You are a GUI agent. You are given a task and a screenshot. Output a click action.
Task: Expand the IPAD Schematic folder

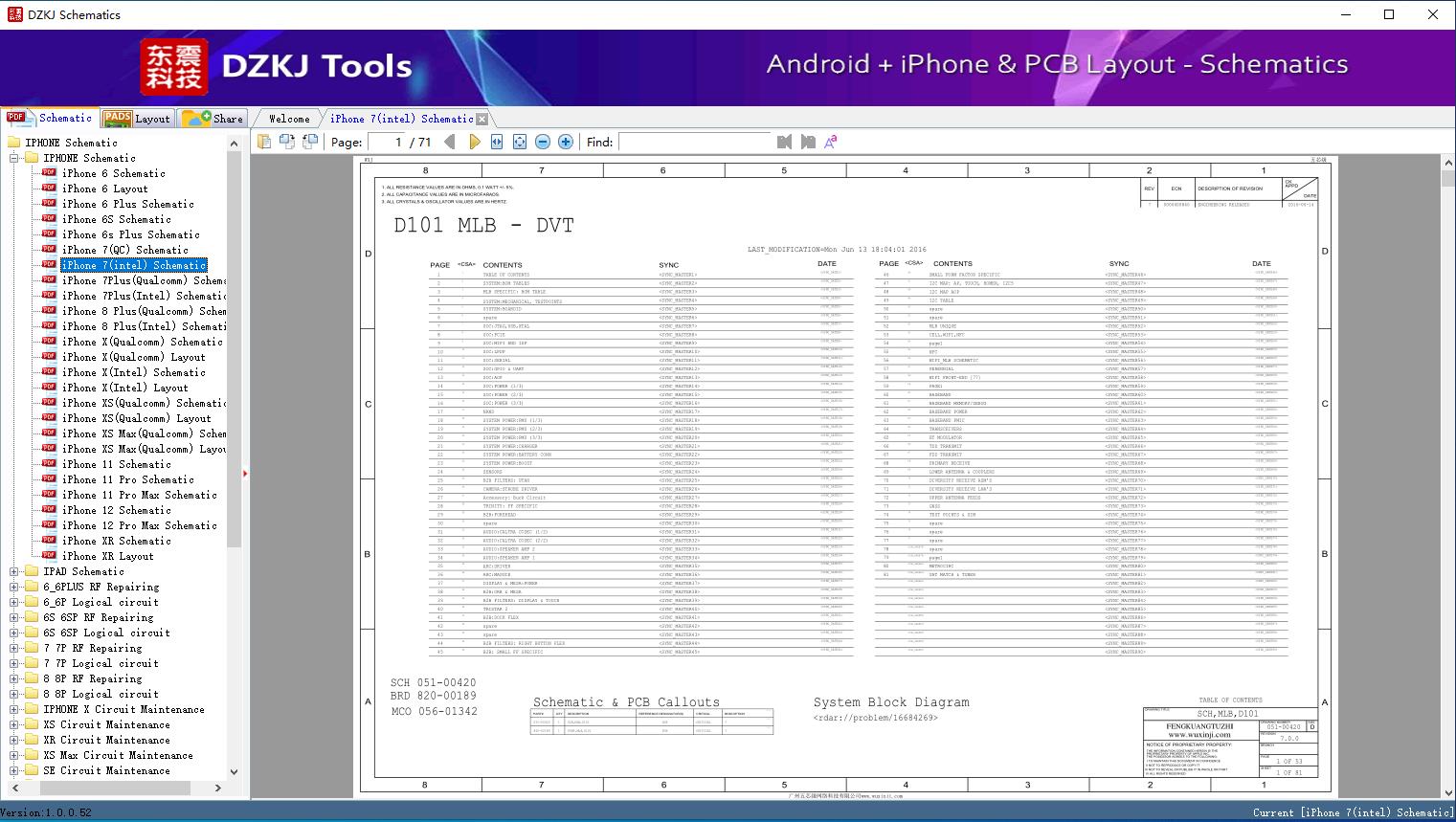(14, 571)
